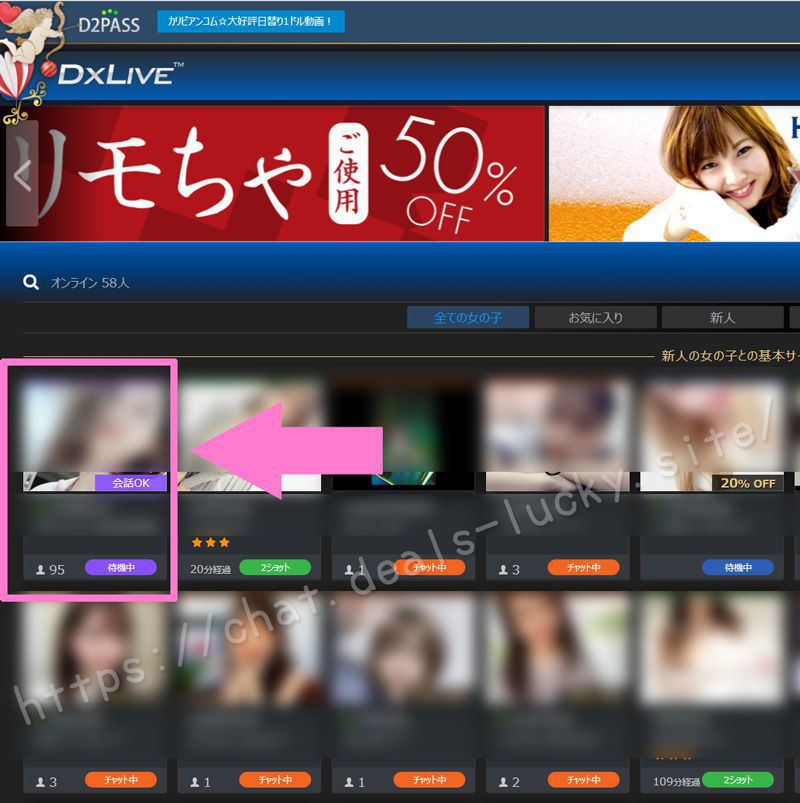Switch to the お気に入り tab
This screenshot has width=800, height=803.
pyautogui.click(x=596, y=317)
